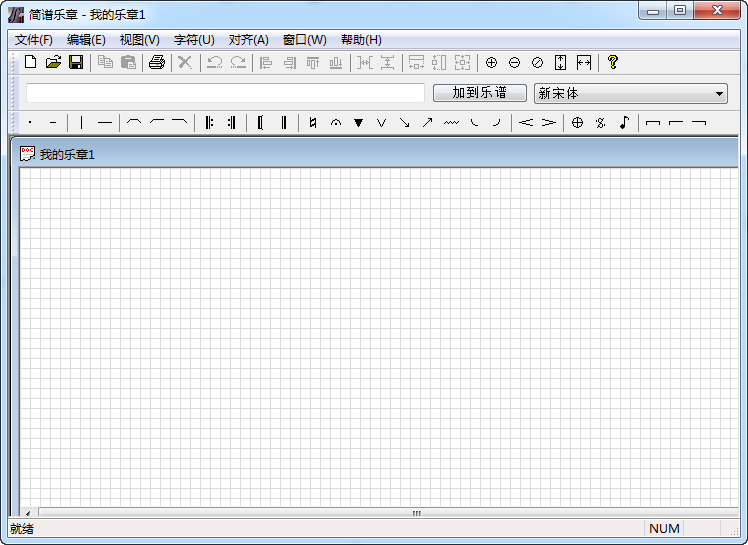Click the horizontal scrollbar thumb

point(416,513)
